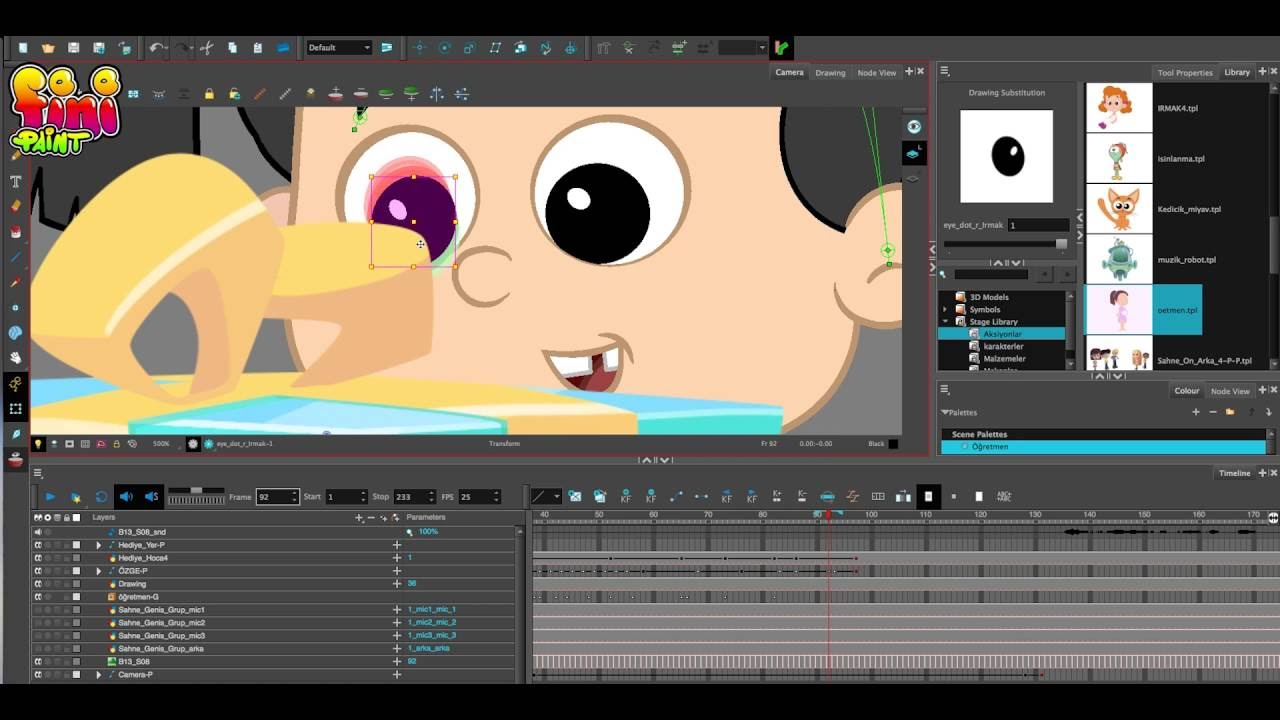Click the Black colour swatch in Camera status bar

point(893,444)
